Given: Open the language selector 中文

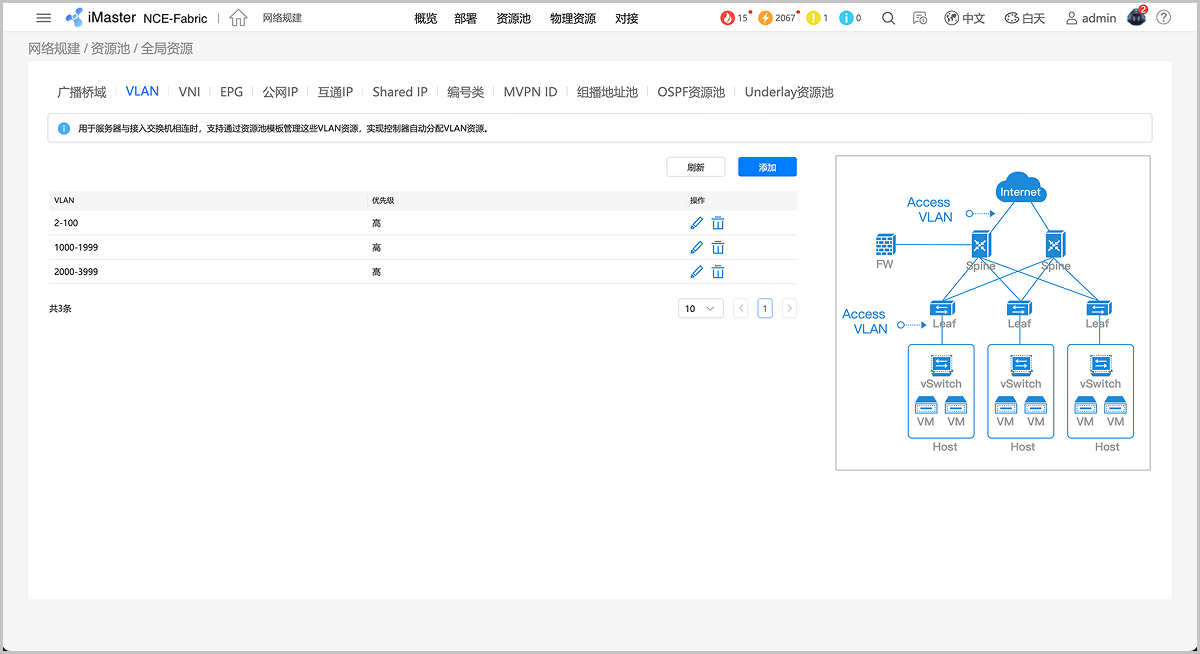Looking at the screenshot, I should tap(965, 18).
